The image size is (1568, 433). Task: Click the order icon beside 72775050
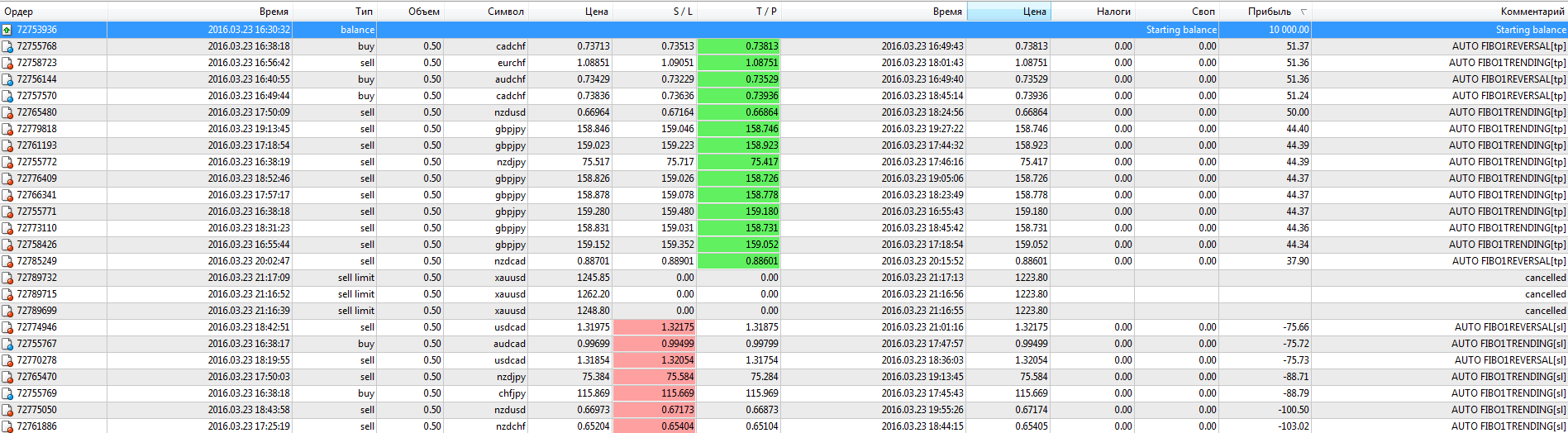(7, 410)
